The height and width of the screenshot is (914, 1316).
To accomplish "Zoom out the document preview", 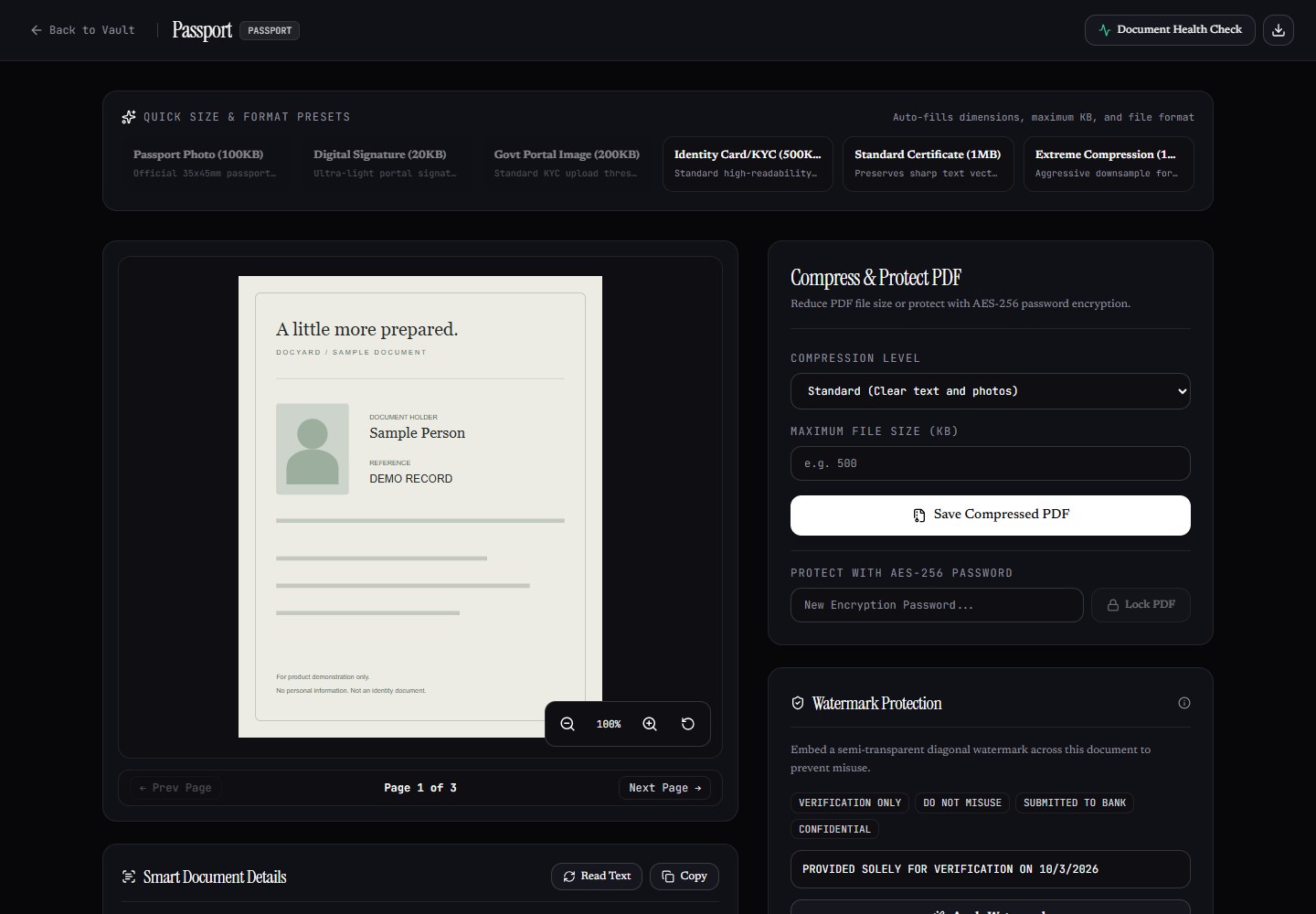I will click(568, 724).
